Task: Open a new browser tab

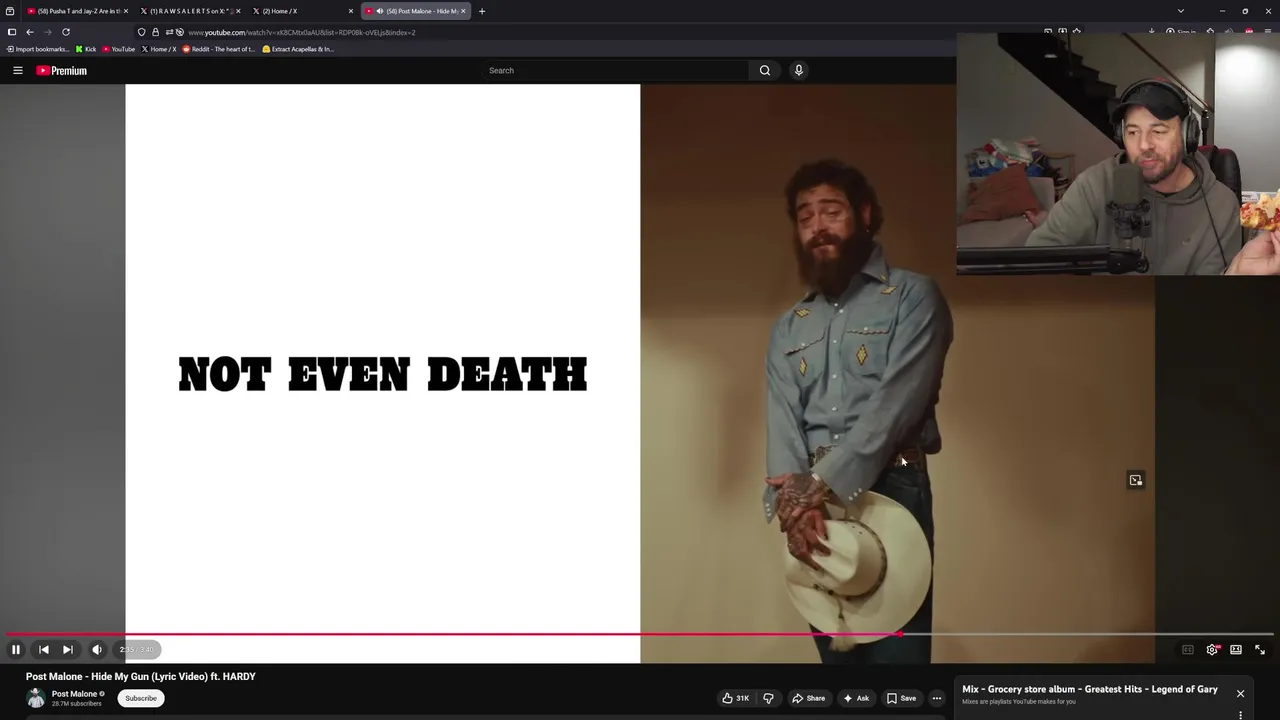Action: (x=482, y=11)
